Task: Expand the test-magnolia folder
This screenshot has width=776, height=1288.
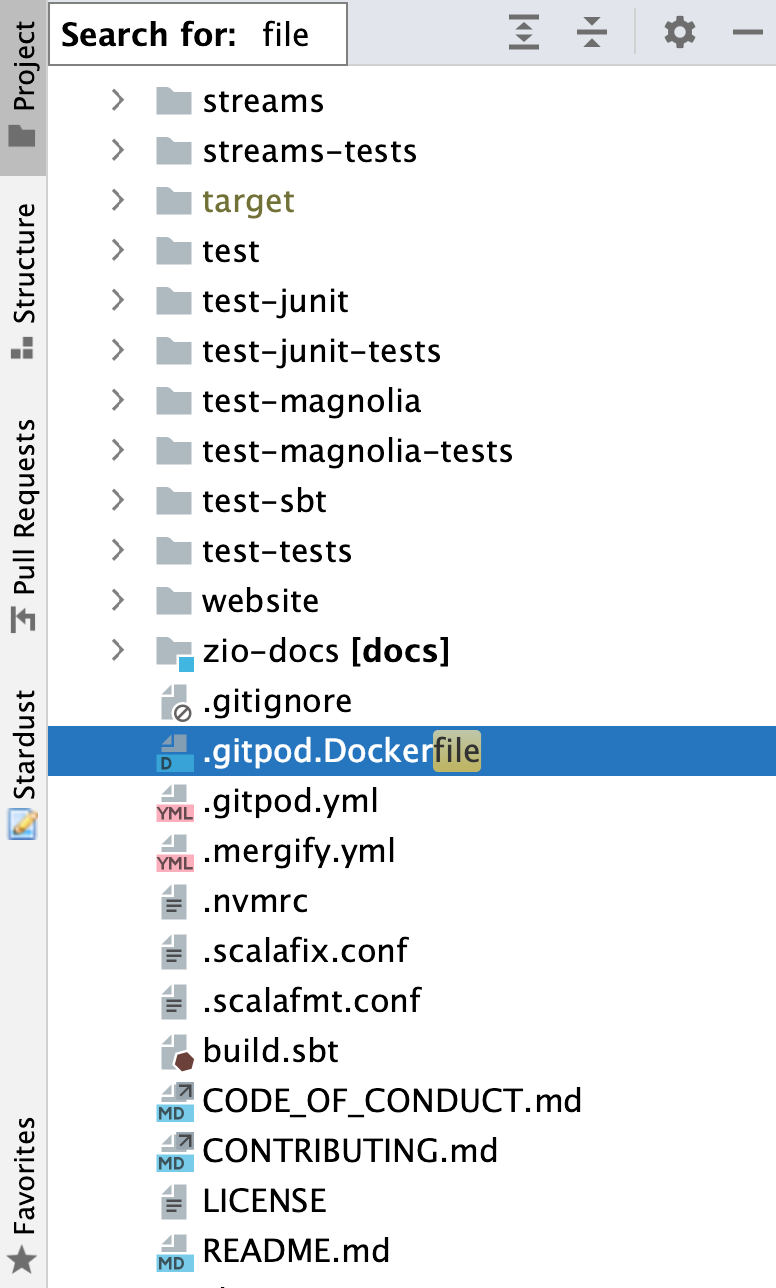Action: [x=118, y=401]
